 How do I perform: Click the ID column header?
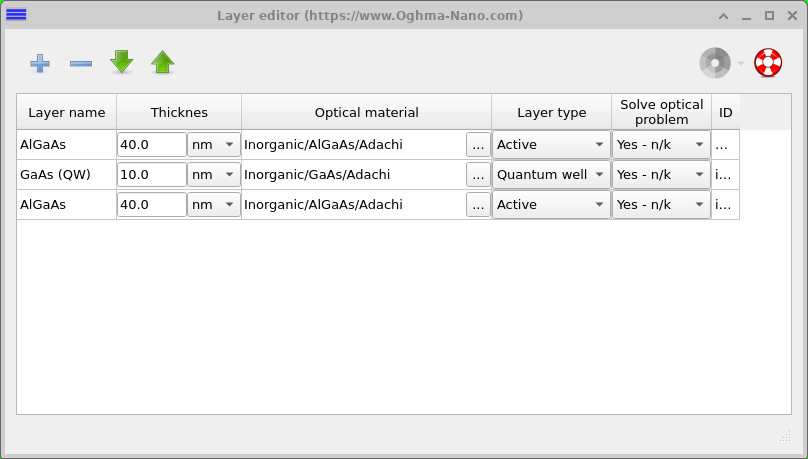(726, 112)
